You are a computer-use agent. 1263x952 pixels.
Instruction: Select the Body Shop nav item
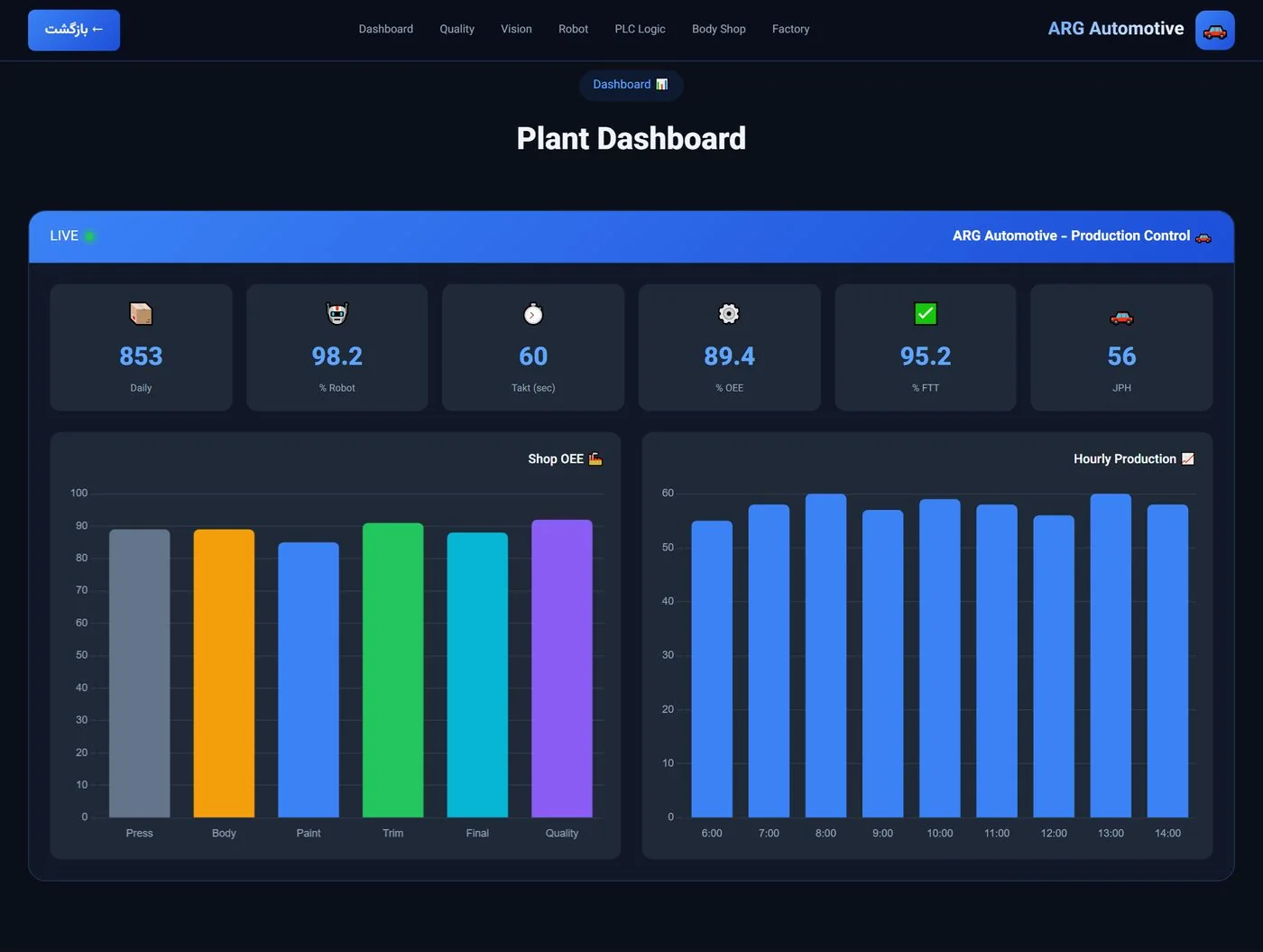(x=719, y=29)
